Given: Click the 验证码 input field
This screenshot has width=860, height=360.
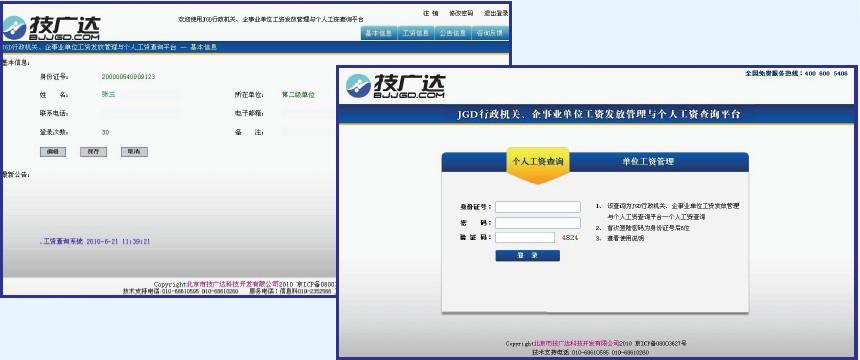Looking at the screenshot, I should coord(525,238).
